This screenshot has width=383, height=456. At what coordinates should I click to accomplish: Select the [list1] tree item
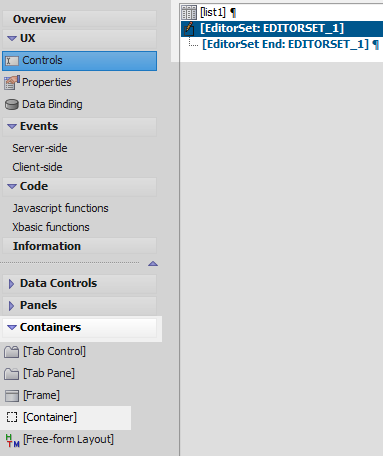tap(213, 13)
